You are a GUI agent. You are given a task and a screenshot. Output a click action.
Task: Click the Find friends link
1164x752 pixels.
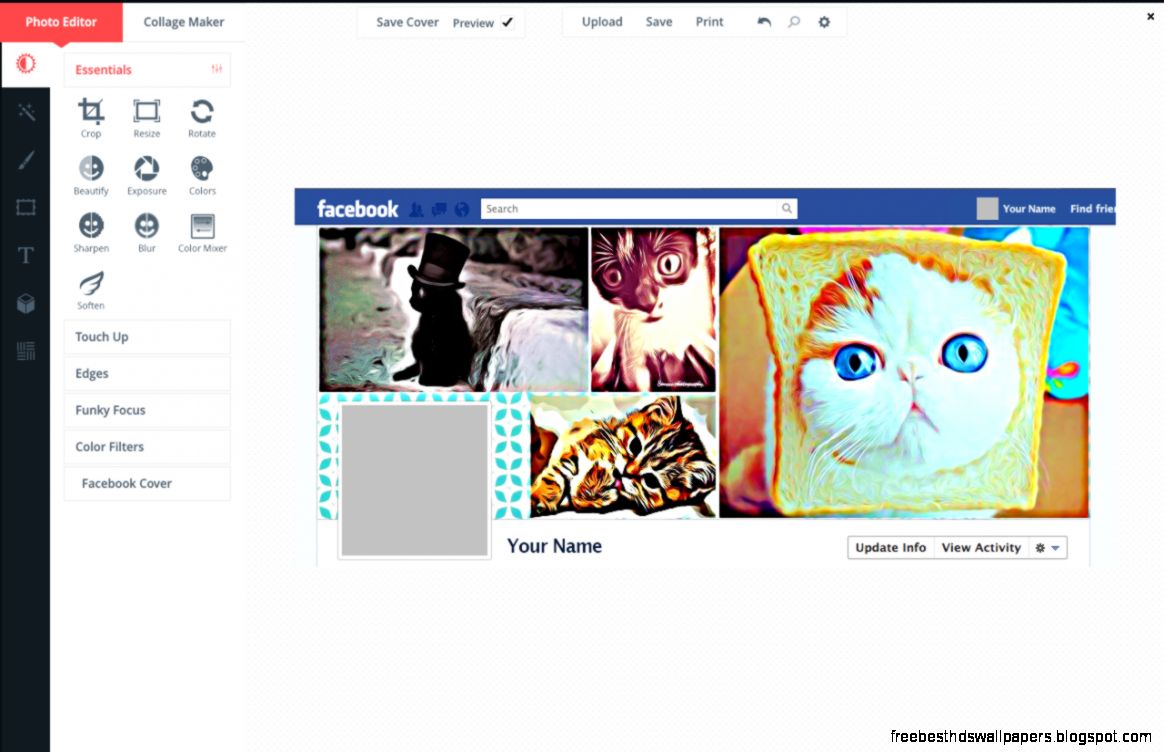(1092, 209)
